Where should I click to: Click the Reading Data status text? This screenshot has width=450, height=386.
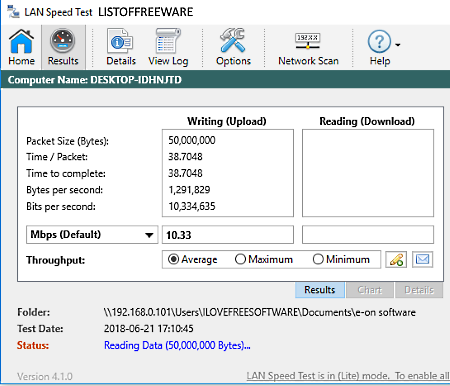click(x=177, y=345)
